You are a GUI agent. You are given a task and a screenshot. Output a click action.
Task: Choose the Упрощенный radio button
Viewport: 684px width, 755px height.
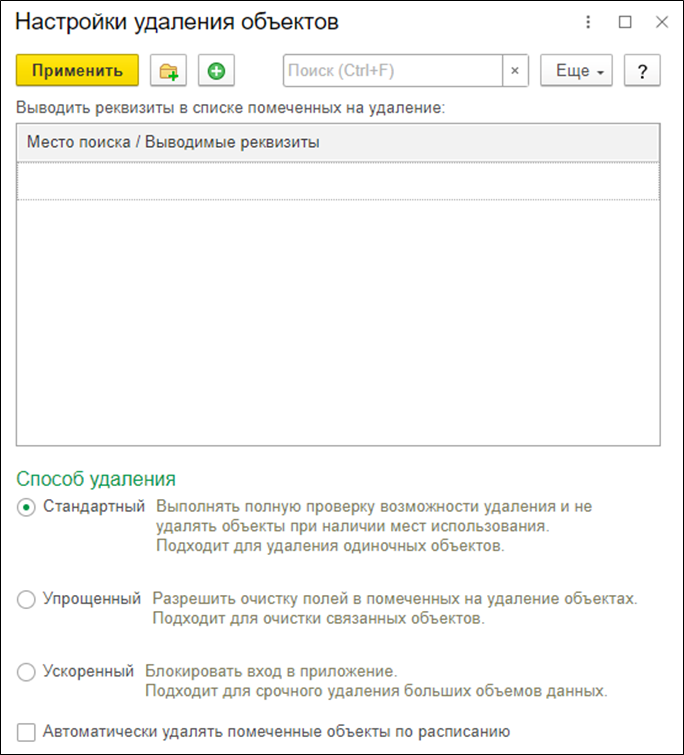pos(27,599)
